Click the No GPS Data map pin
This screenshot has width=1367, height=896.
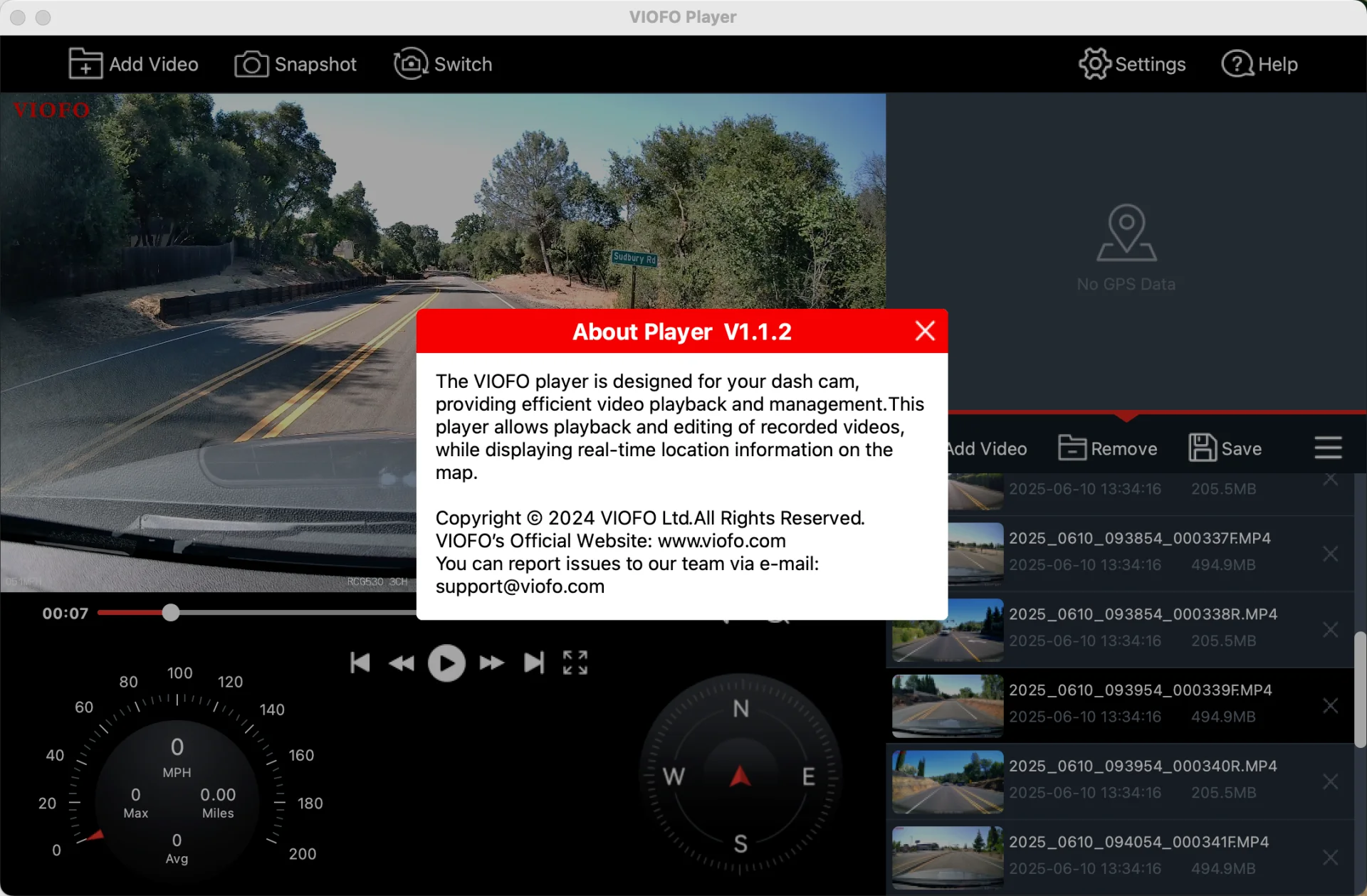pos(1126,232)
